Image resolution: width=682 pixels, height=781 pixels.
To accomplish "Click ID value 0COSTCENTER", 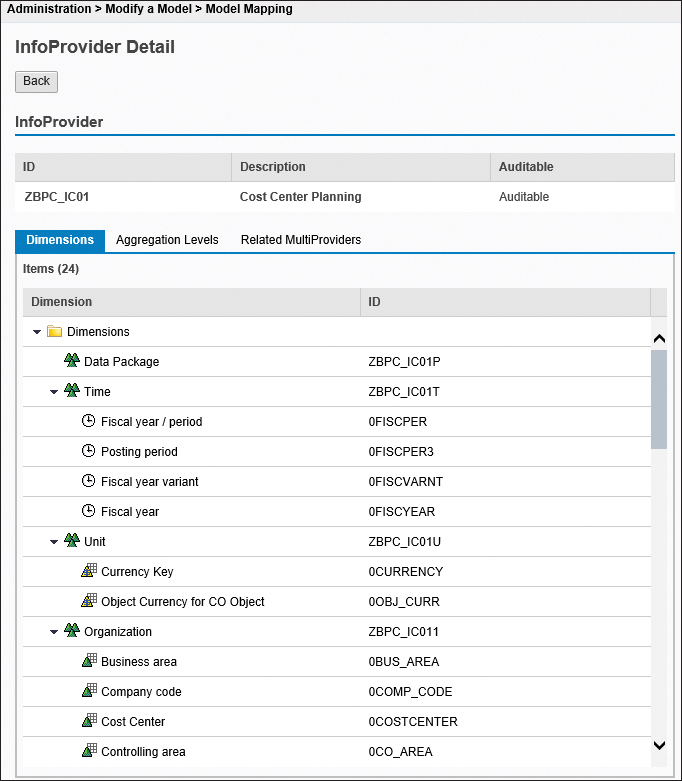I will [413, 722].
